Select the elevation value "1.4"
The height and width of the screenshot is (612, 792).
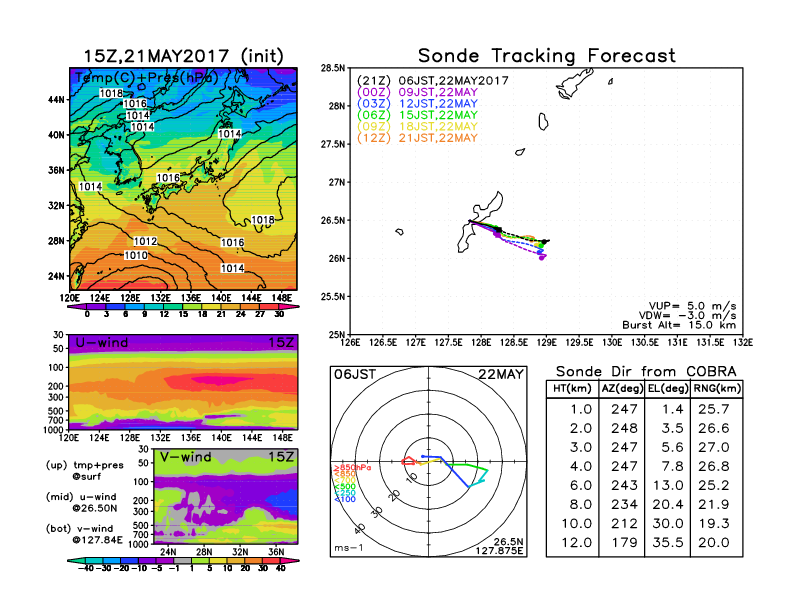click(673, 409)
